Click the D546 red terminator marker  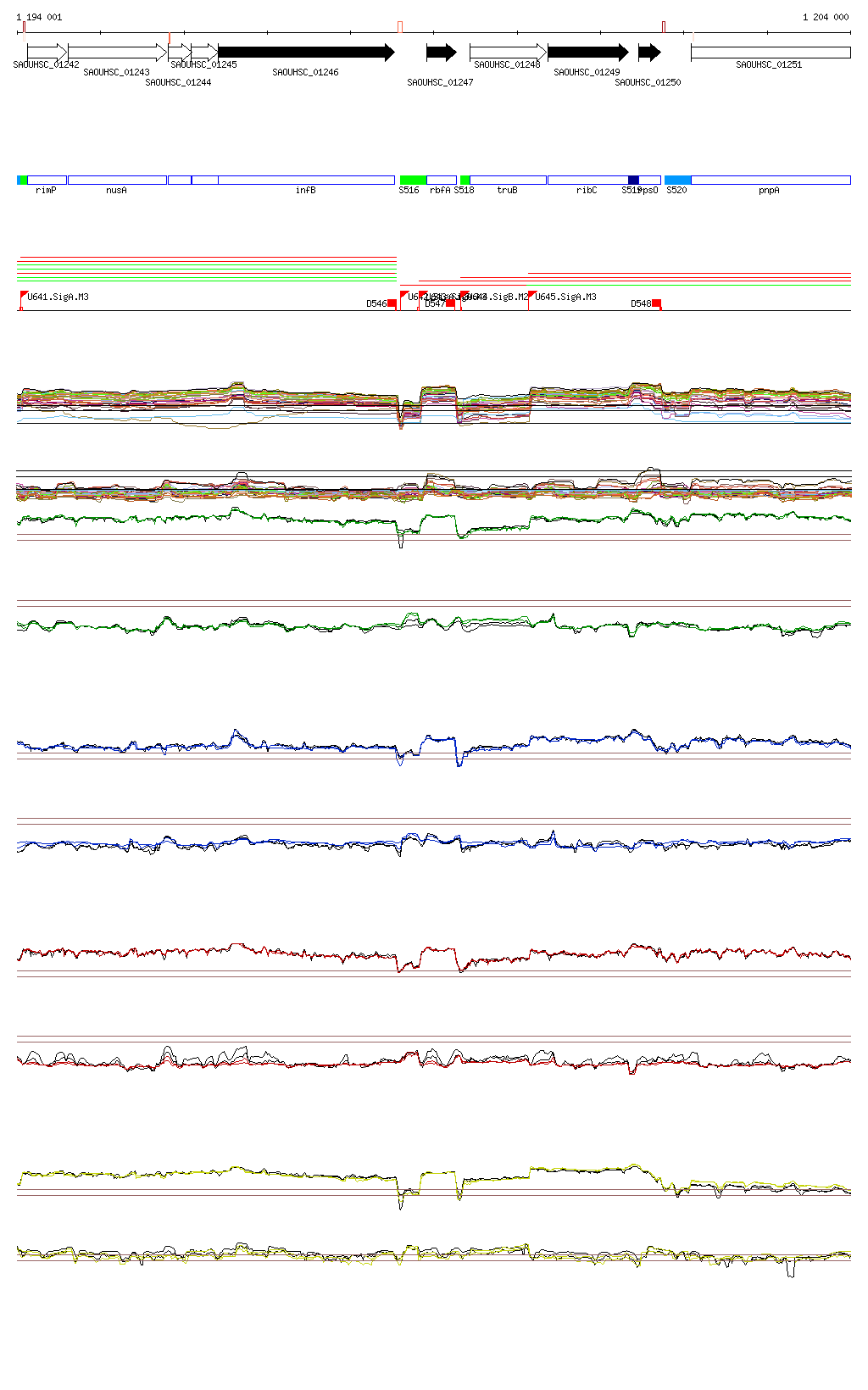coord(392,303)
